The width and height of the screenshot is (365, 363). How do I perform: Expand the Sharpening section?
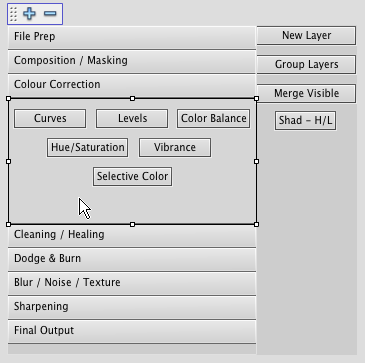(132, 307)
